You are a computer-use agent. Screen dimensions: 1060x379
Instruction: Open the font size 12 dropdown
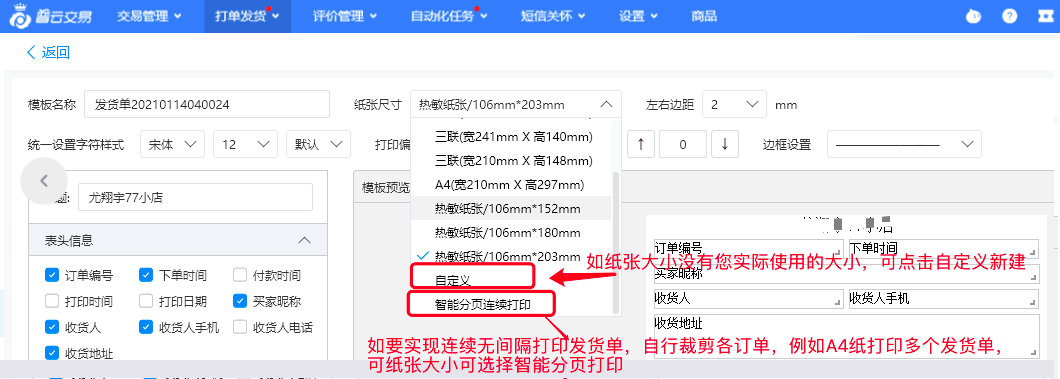click(x=245, y=144)
